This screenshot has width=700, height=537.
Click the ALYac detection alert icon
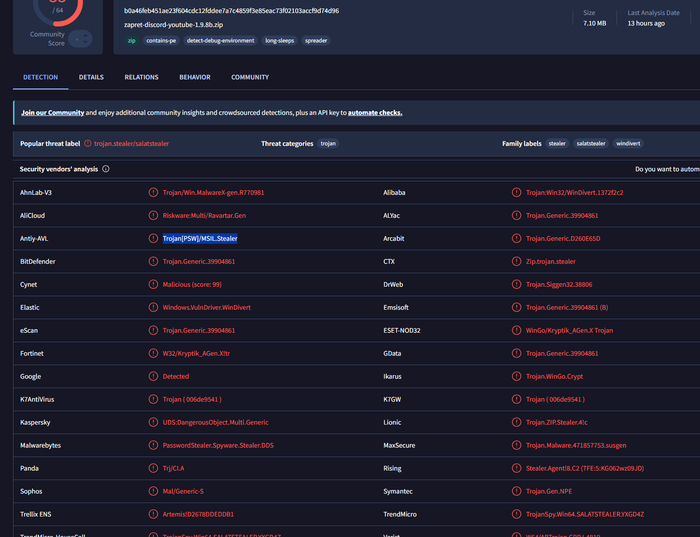tap(517, 215)
